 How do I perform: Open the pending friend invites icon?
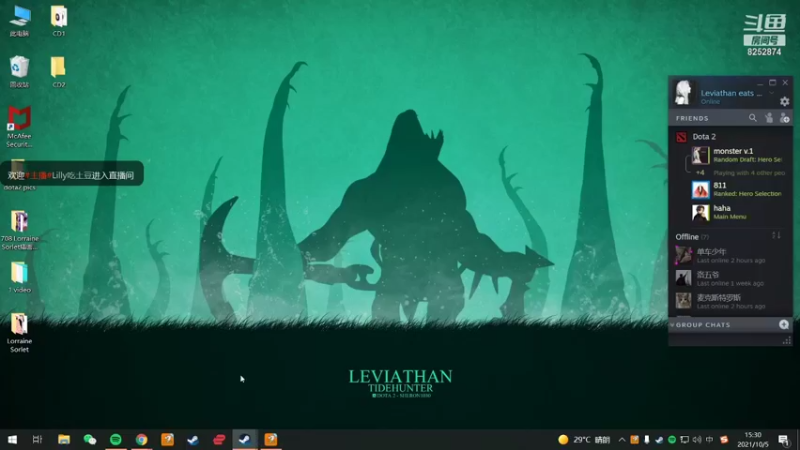pyautogui.click(x=769, y=118)
